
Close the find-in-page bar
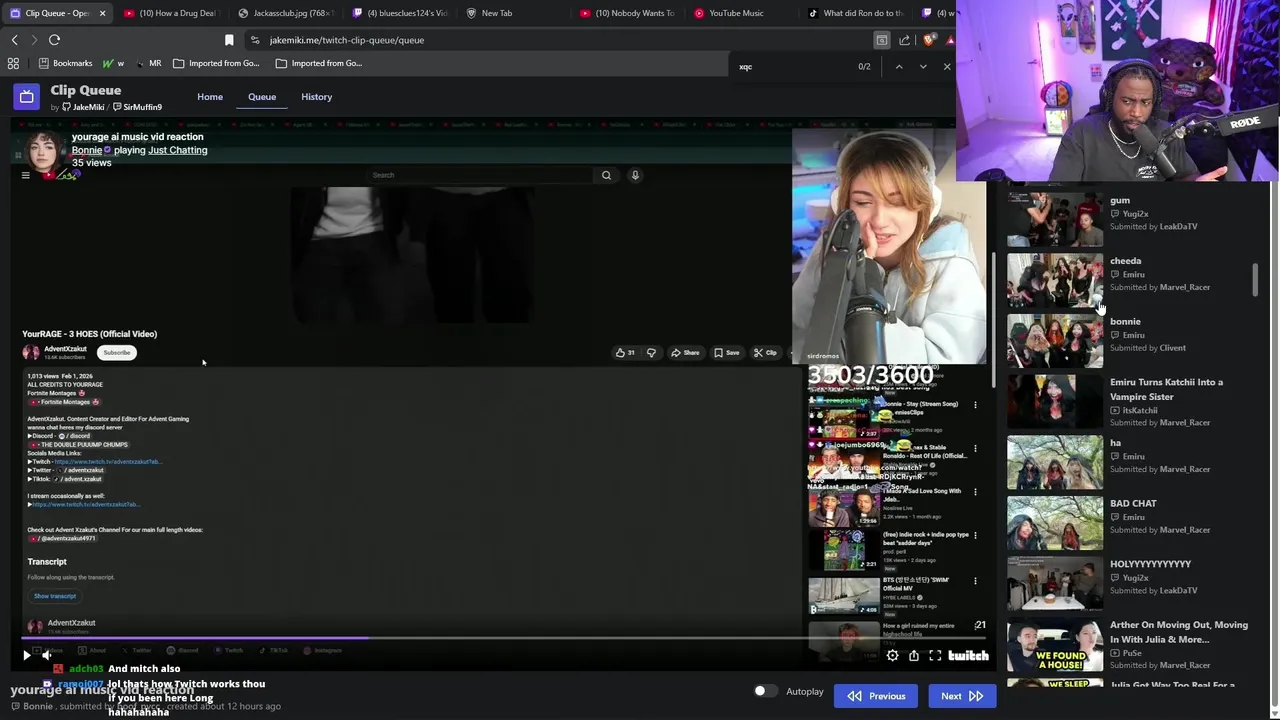click(947, 67)
